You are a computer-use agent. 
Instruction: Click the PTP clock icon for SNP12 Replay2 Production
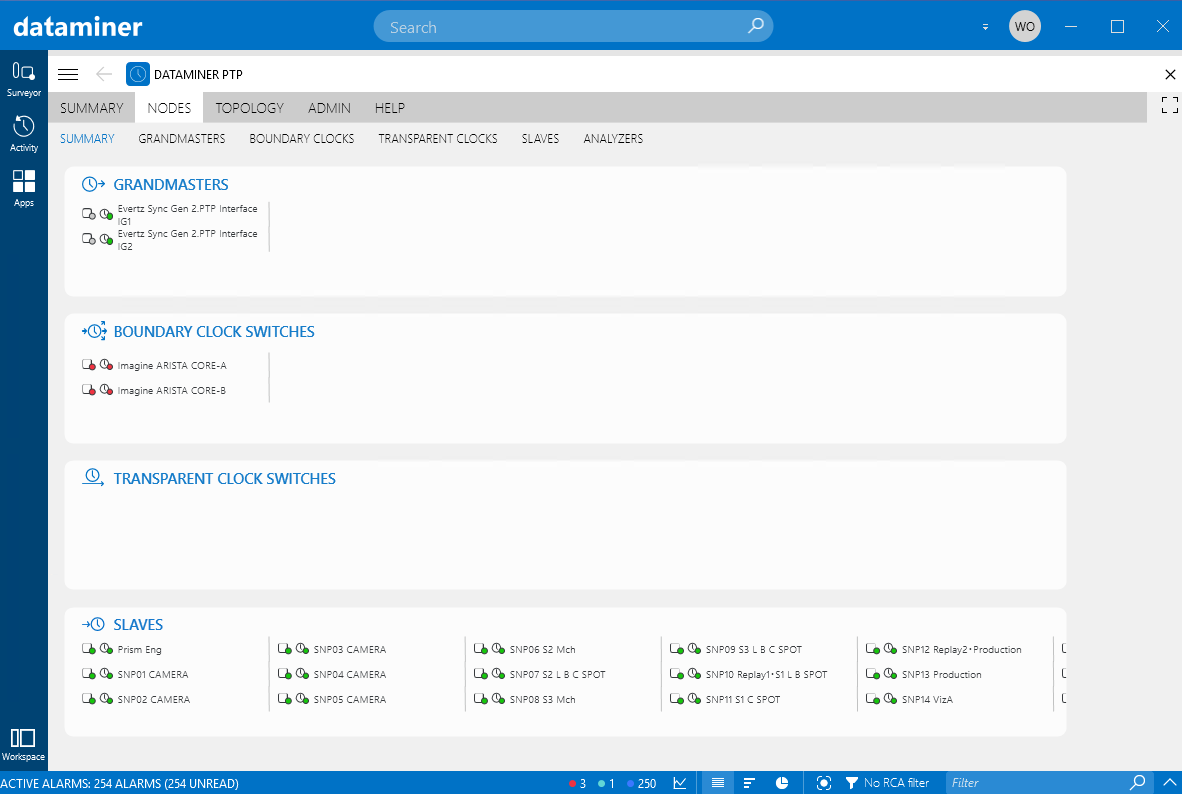pyautogui.click(x=890, y=648)
